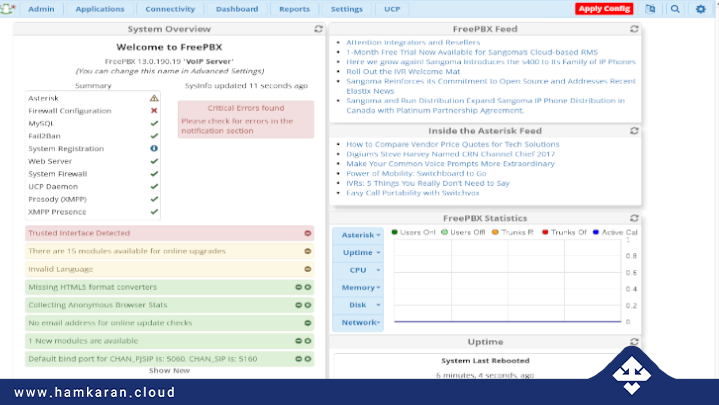Click the Fail2Ban green check status icon
Screen dimensions: 719x405
pyautogui.click(x=154, y=136)
